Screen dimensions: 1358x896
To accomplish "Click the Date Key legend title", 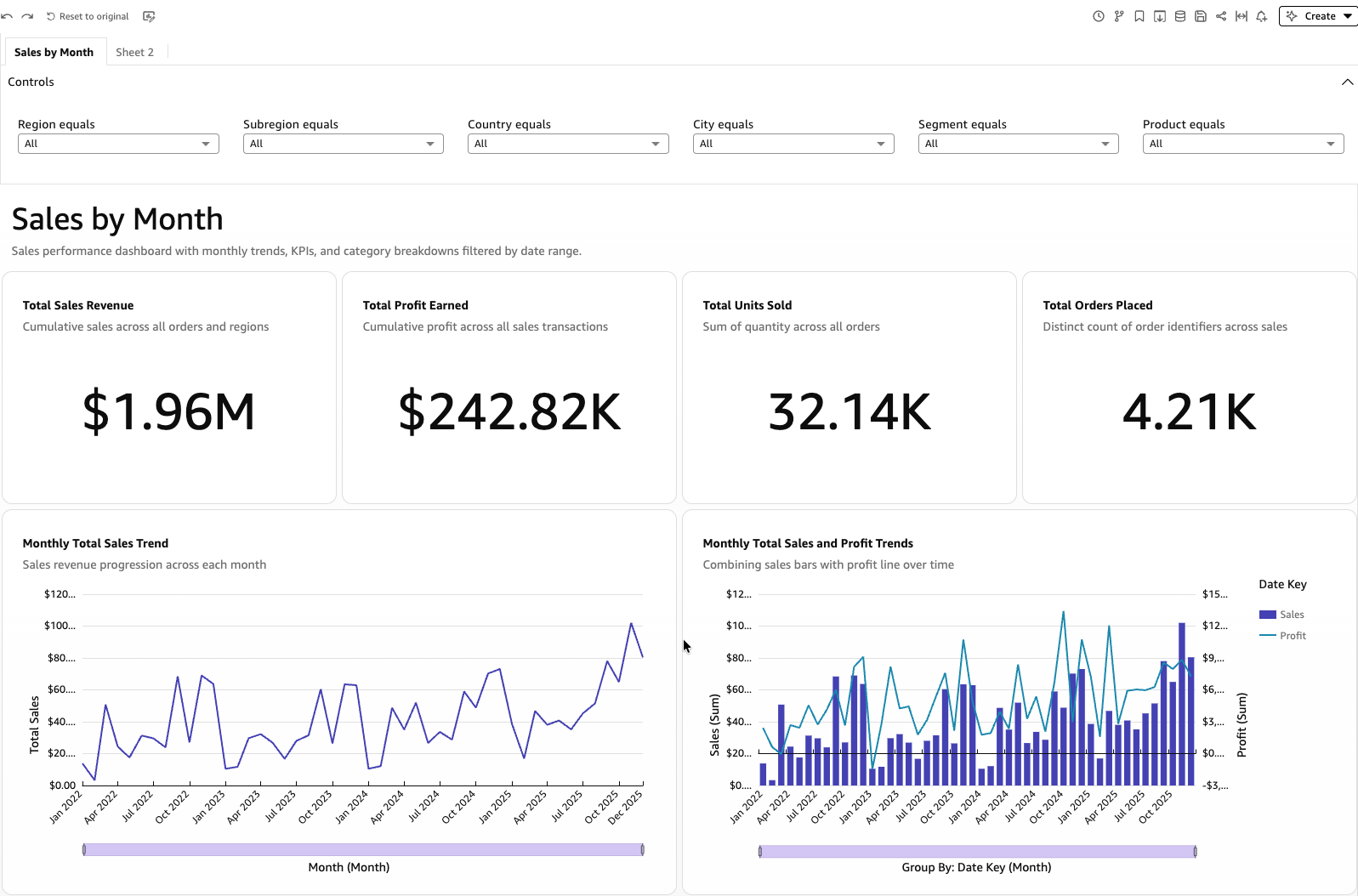I will click(1282, 584).
